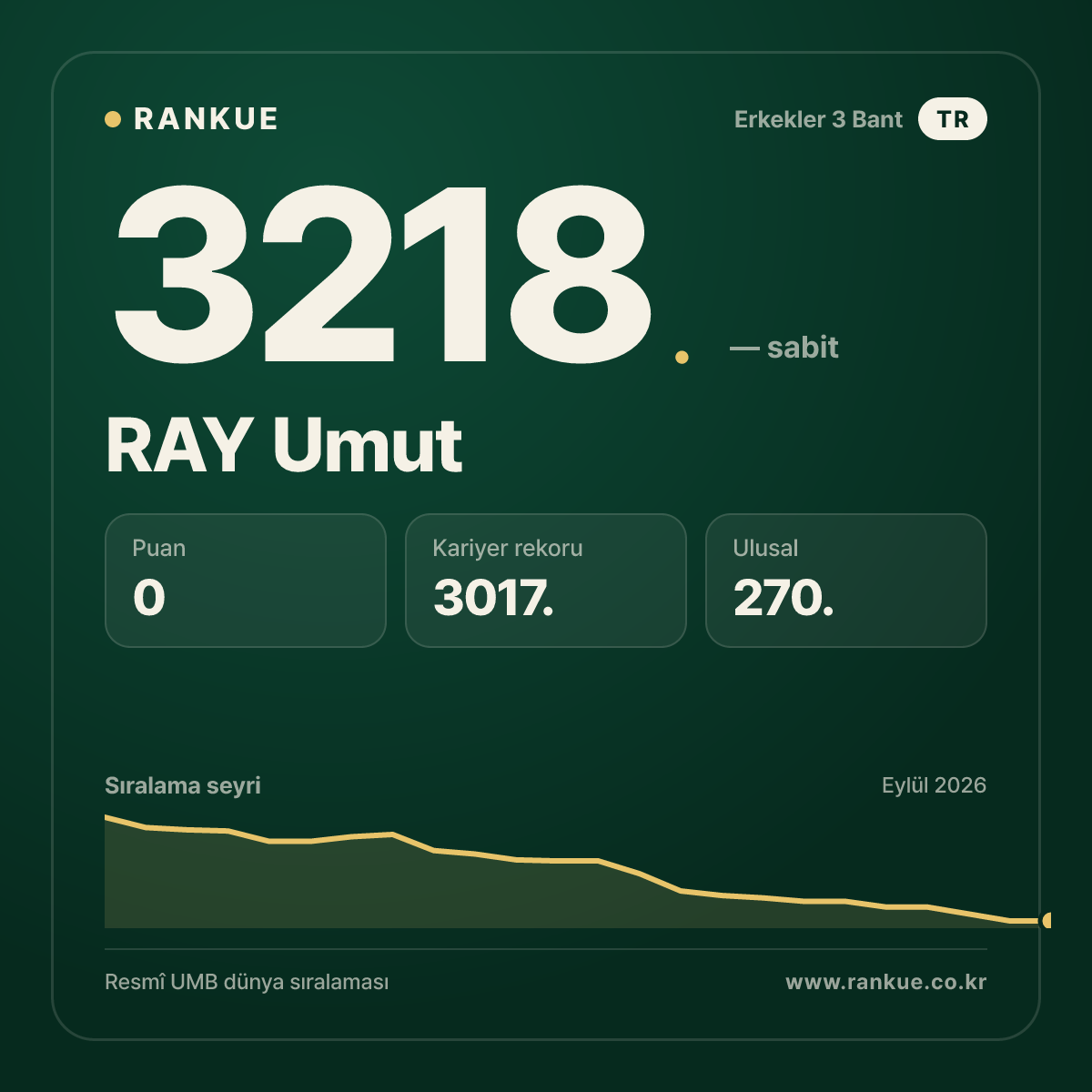Click the Erkekler 3 Bant label
The image size is (1092, 1092).
[x=818, y=119]
